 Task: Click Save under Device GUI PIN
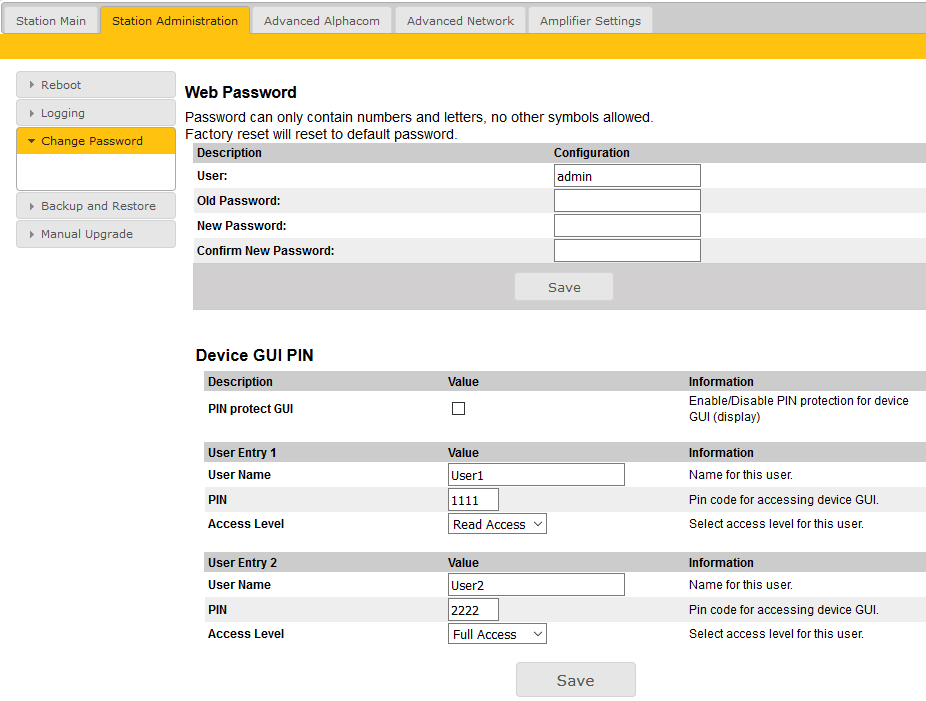[x=575, y=680]
